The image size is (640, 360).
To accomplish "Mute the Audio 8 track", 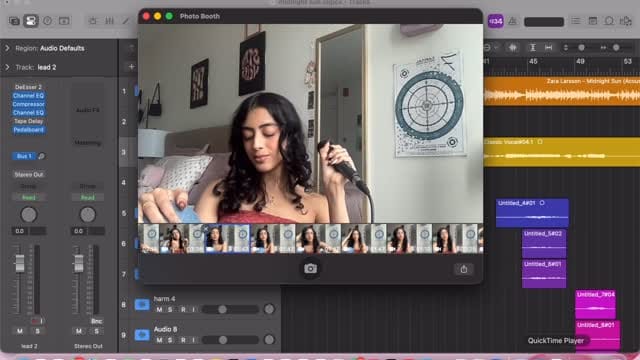I will pyautogui.click(x=159, y=340).
